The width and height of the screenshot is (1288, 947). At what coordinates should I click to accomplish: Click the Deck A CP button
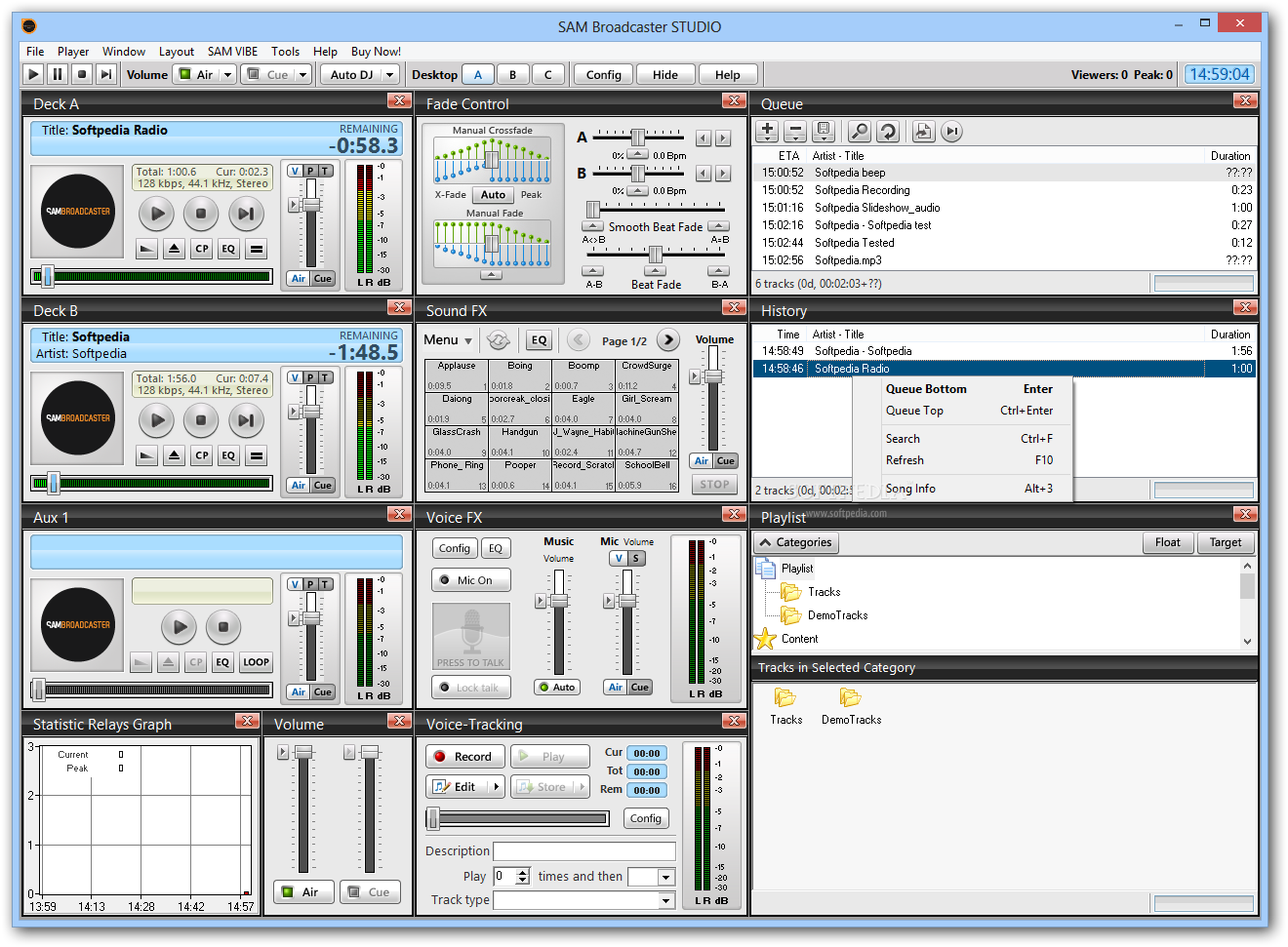[x=201, y=249]
